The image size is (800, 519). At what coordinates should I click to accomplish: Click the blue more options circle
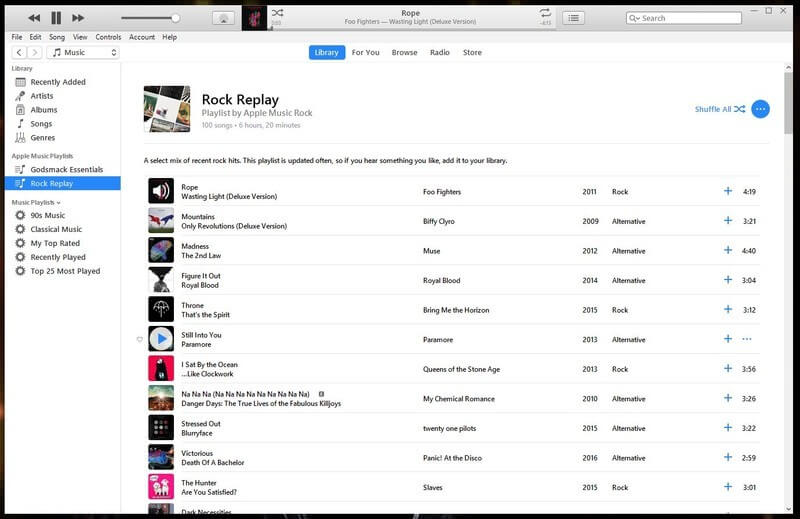760,109
